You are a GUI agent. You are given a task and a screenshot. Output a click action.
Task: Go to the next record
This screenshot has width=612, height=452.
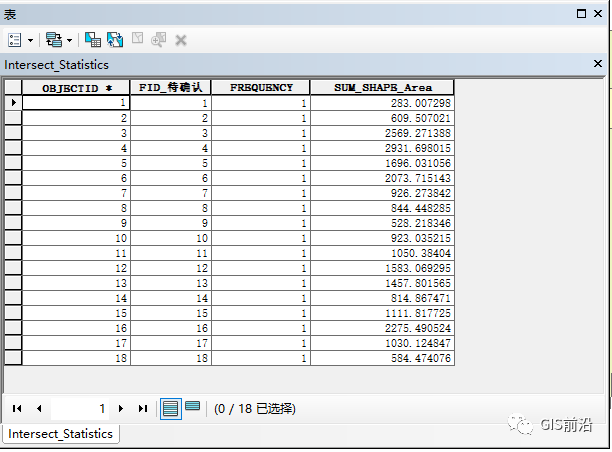click(121, 408)
